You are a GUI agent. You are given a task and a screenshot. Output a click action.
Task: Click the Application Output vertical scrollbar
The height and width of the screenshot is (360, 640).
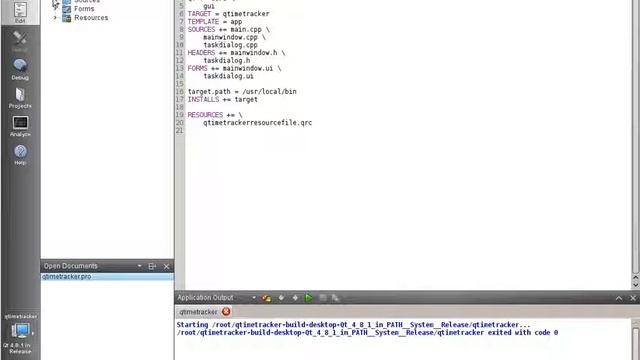(x=636, y=340)
